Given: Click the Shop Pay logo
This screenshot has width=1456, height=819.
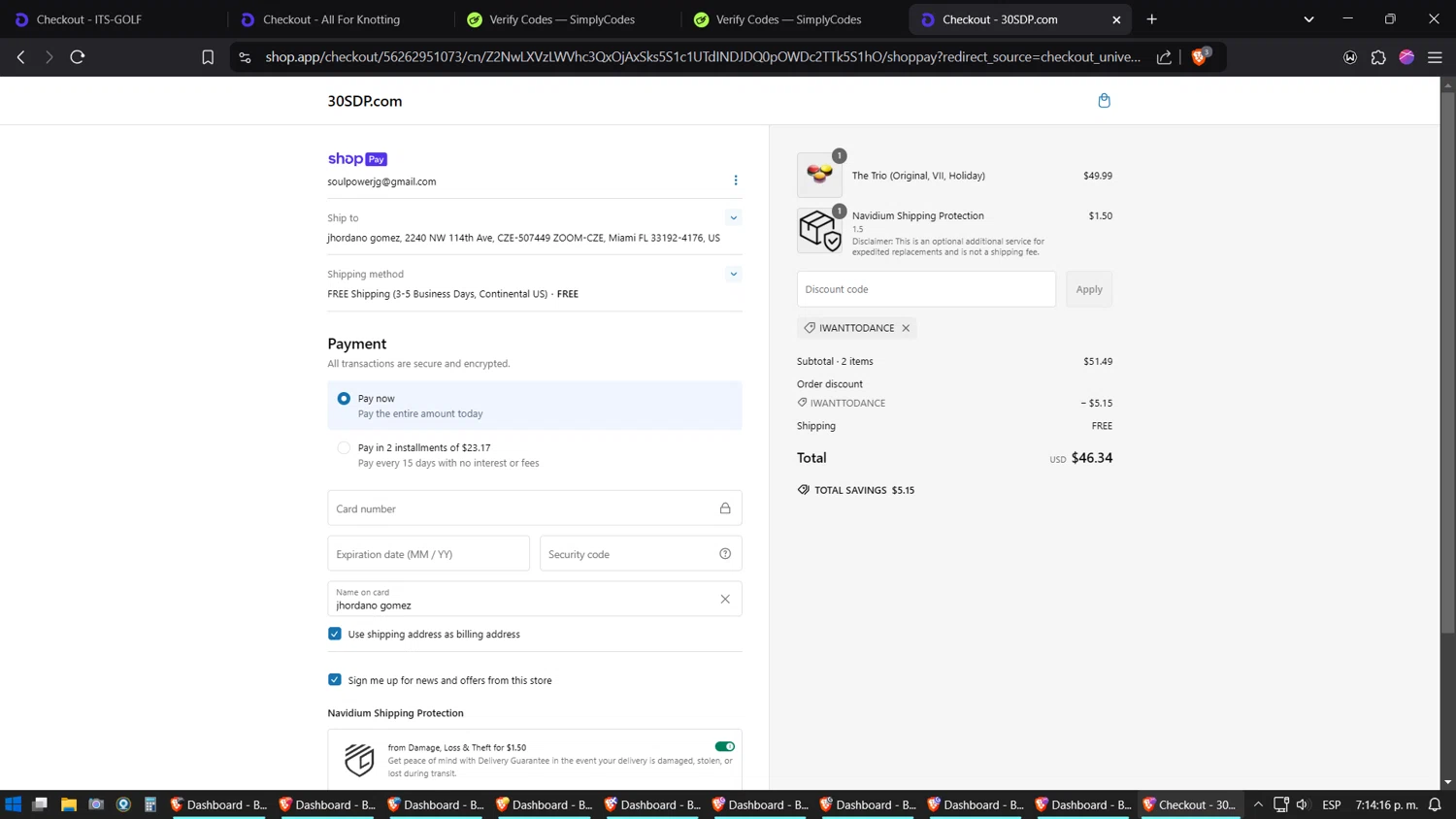Looking at the screenshot, I should (x=357, y=159).
